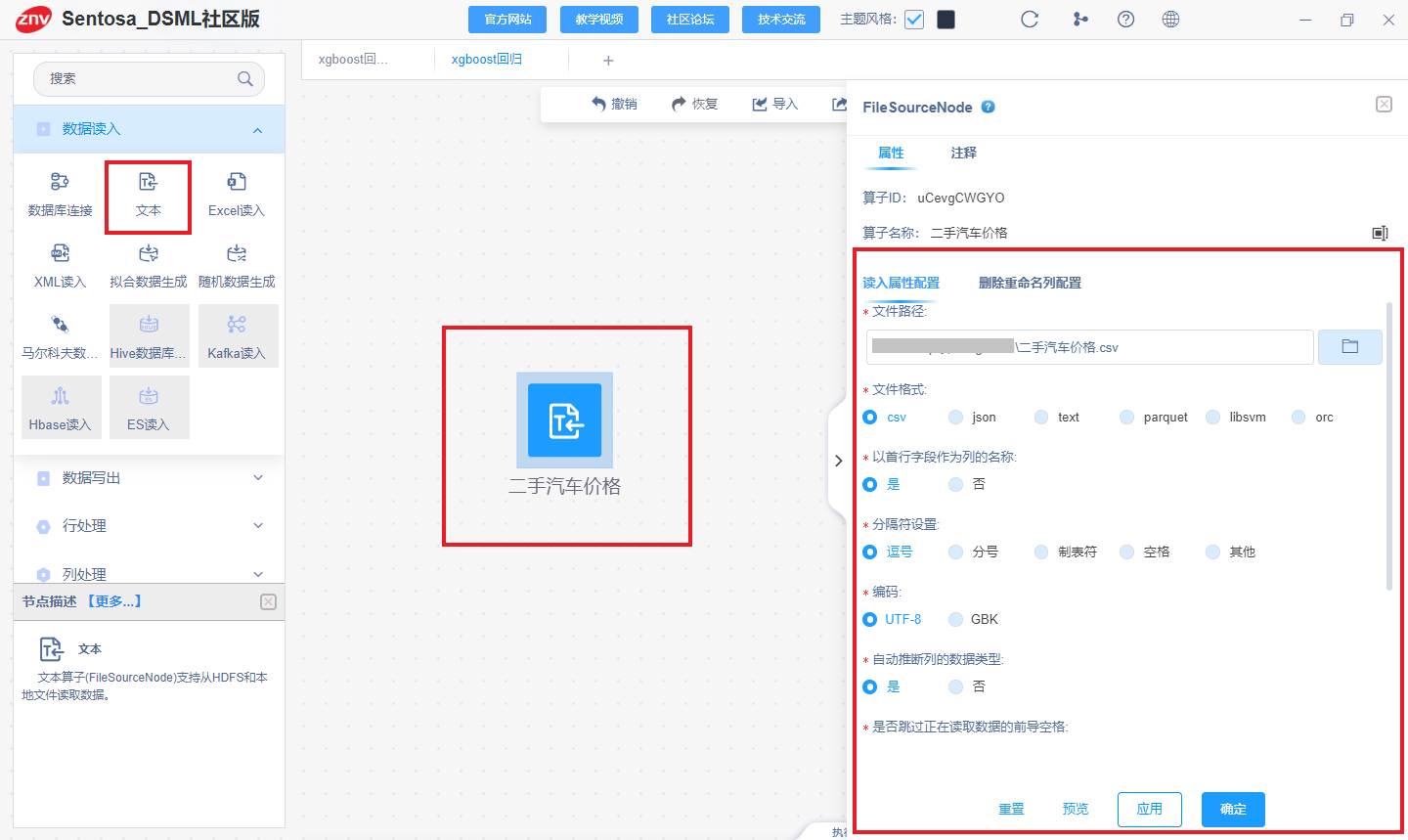Switch to the 属性 tab
Image resolution: width=1408 pixels, height=840 pixels.
point(891,153)
